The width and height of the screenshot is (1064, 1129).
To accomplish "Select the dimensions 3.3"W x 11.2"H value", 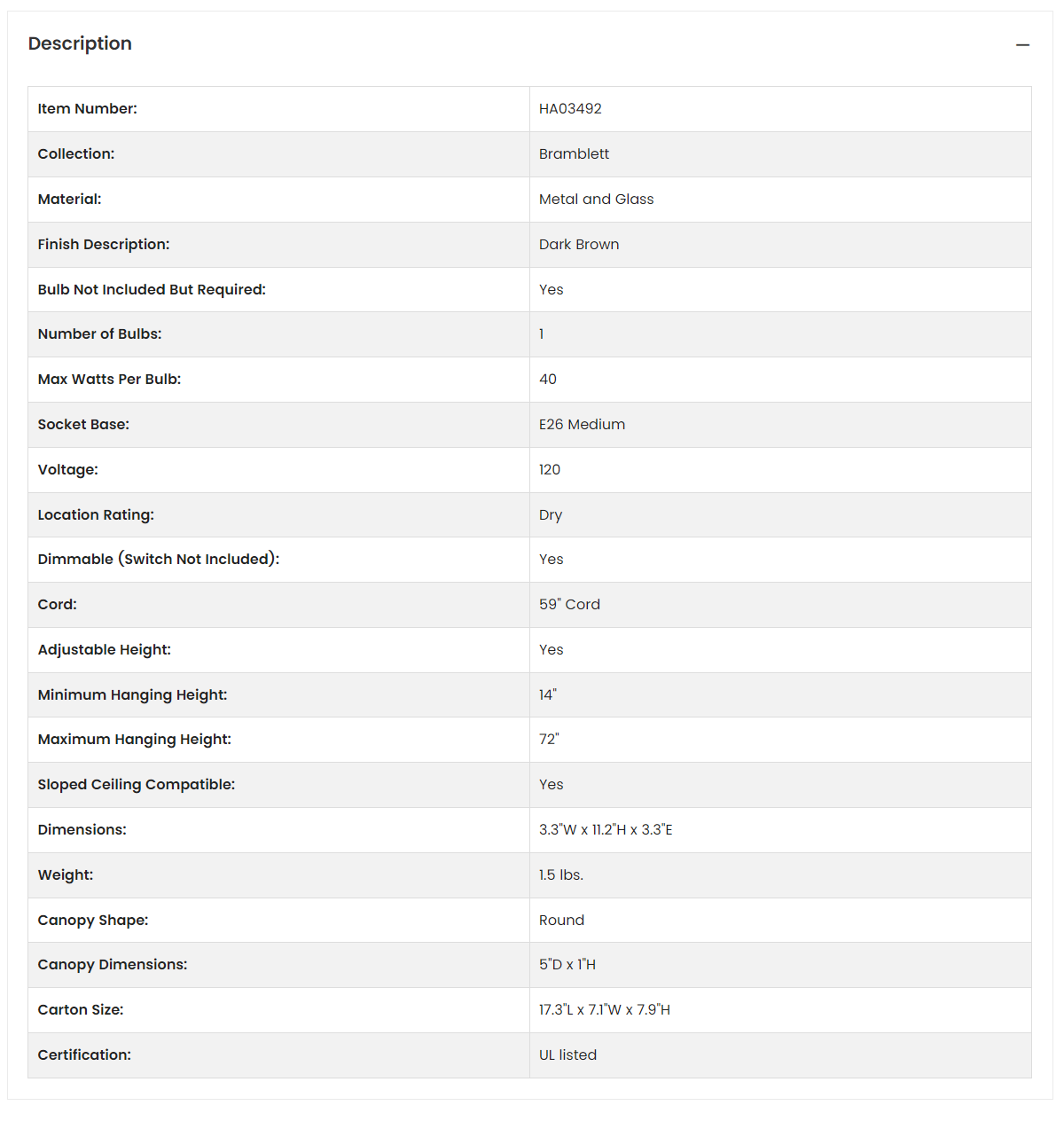I will (x=606, y=830).
